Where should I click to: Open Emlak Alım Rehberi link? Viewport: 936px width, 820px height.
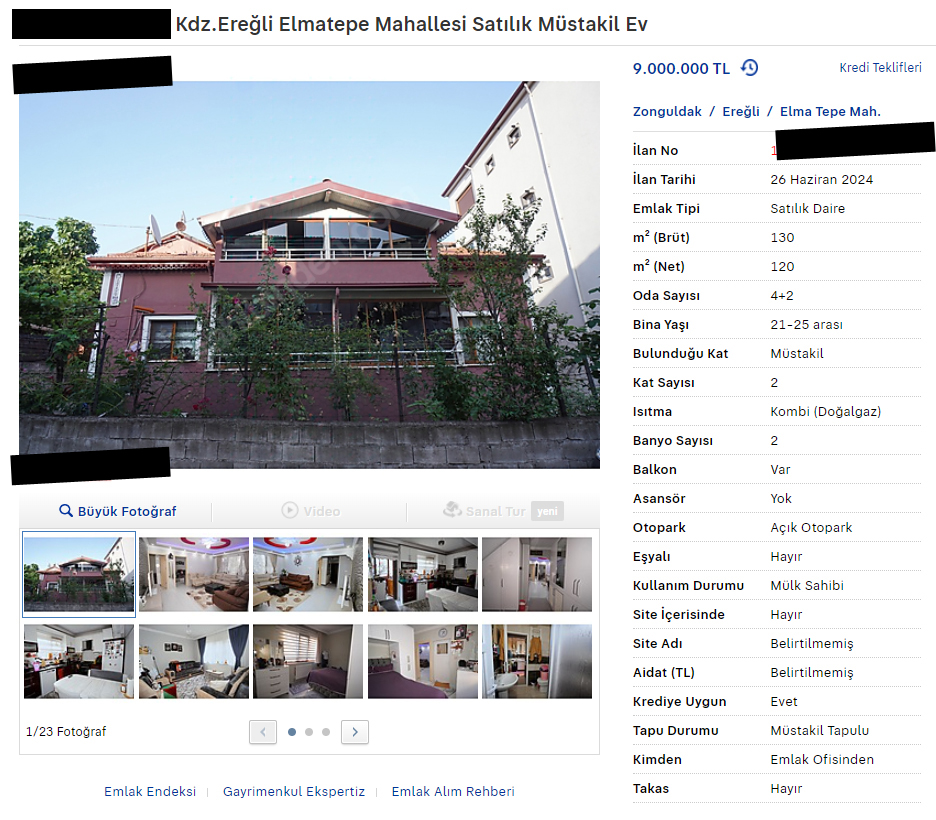(452, 791)
